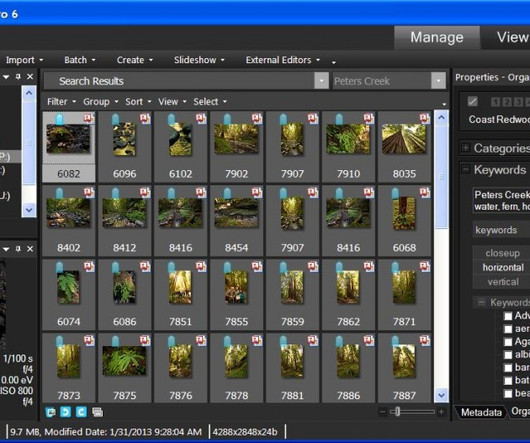Open the Create menu
This screenshot has width=530, height=443.
pos(135,60)
